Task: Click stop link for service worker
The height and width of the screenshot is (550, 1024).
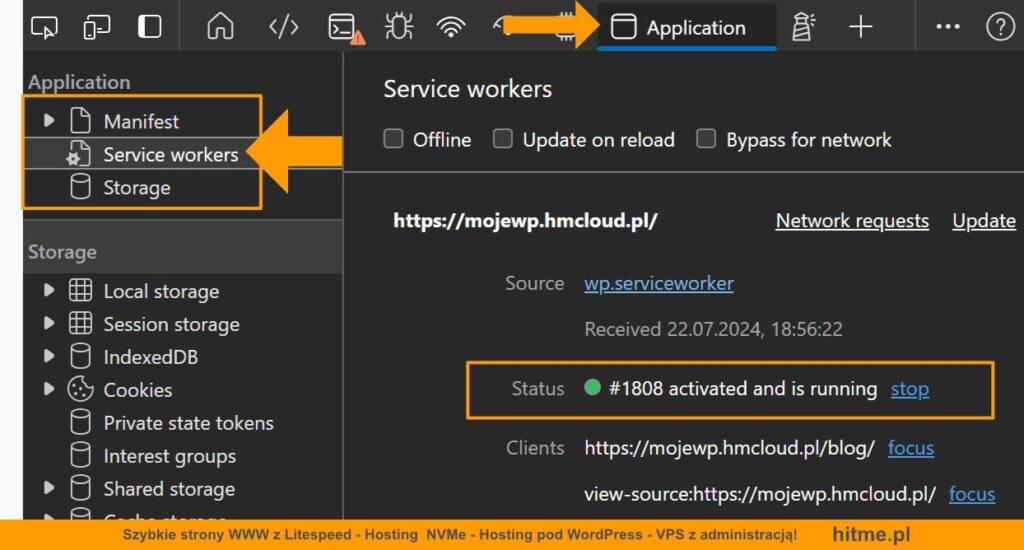Action: coord(909,389)
